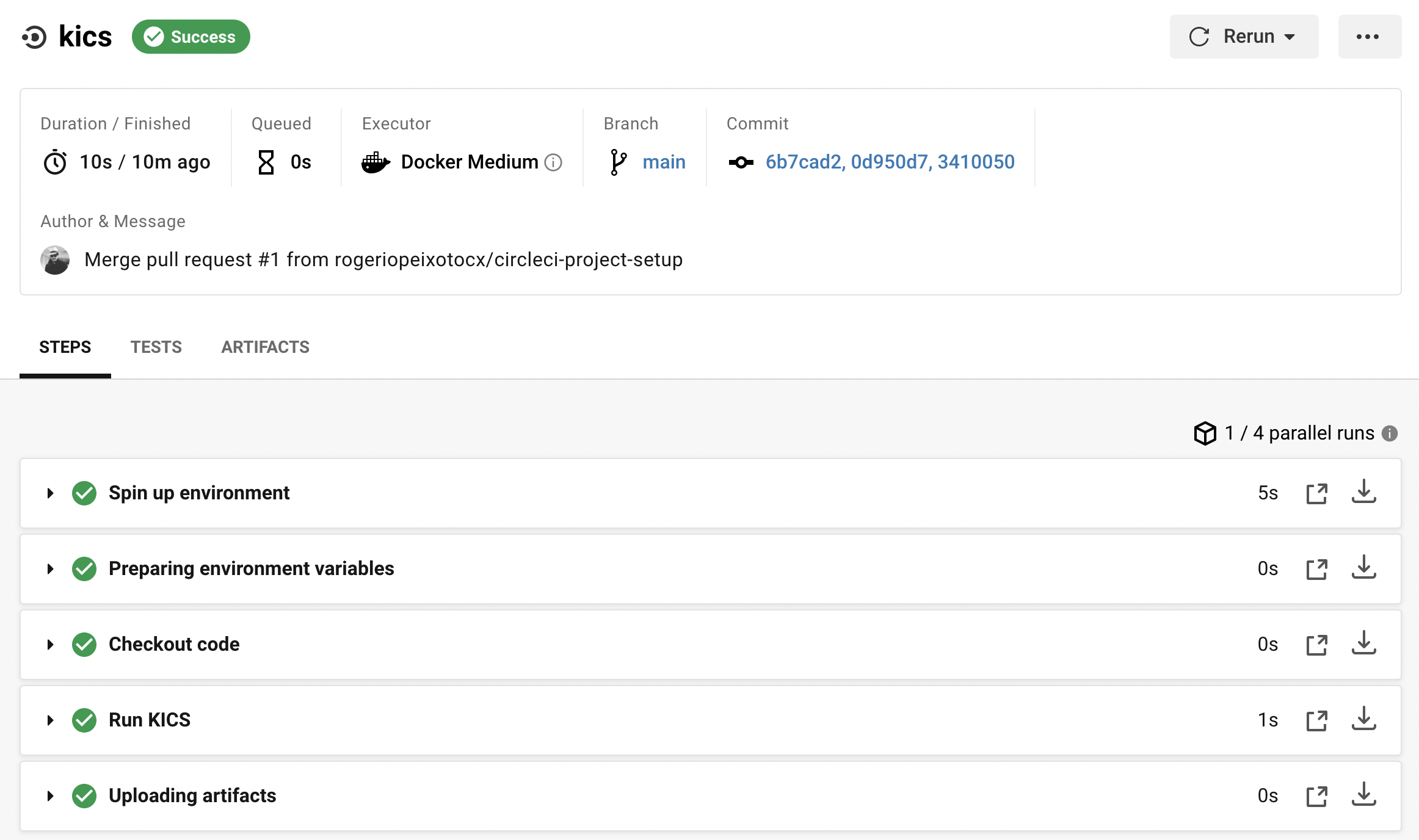Download Preparing environment variables output
Screen dimensions: 1419x840
point(1363,568)
